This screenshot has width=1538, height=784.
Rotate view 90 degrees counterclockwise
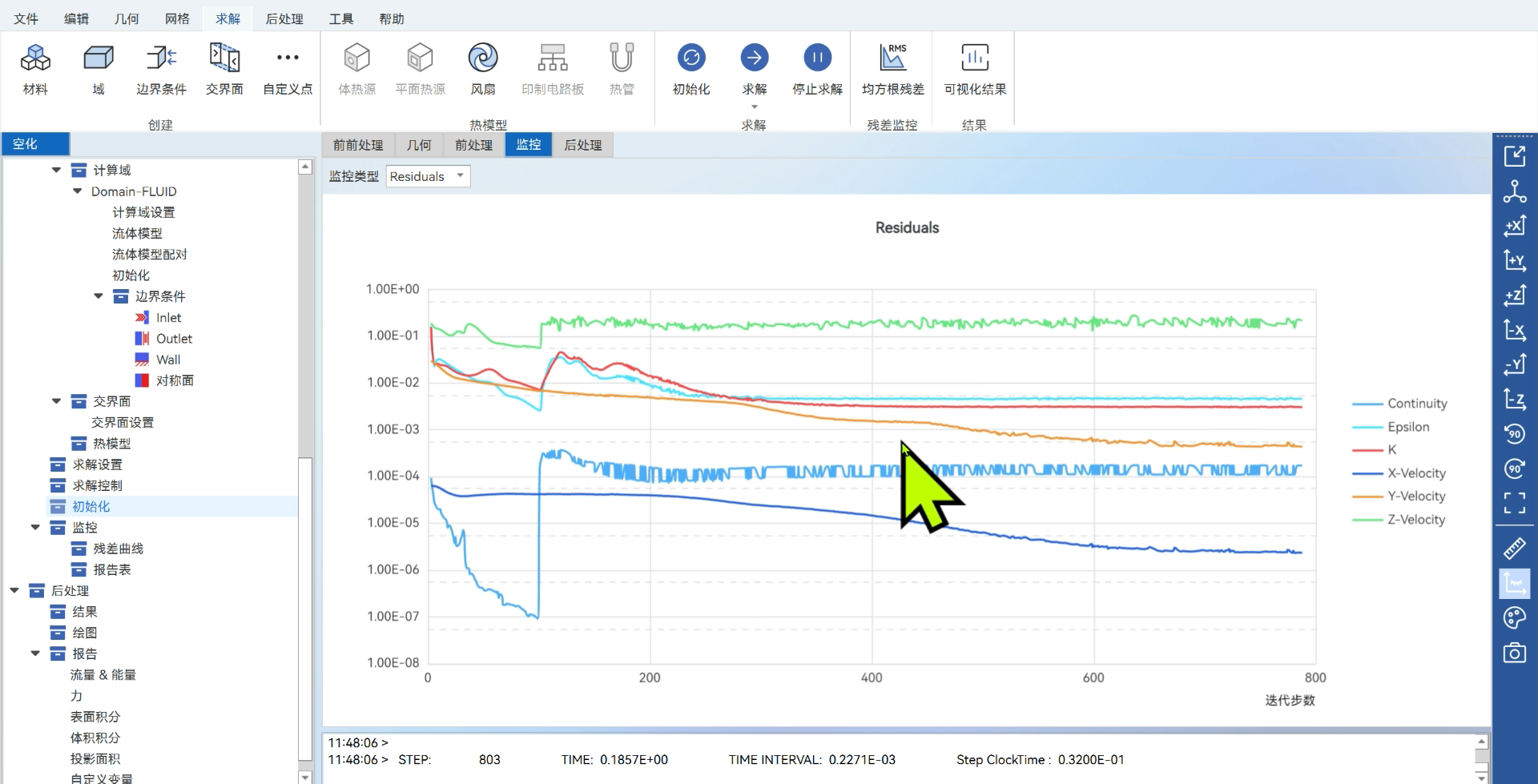point(1514,434)
